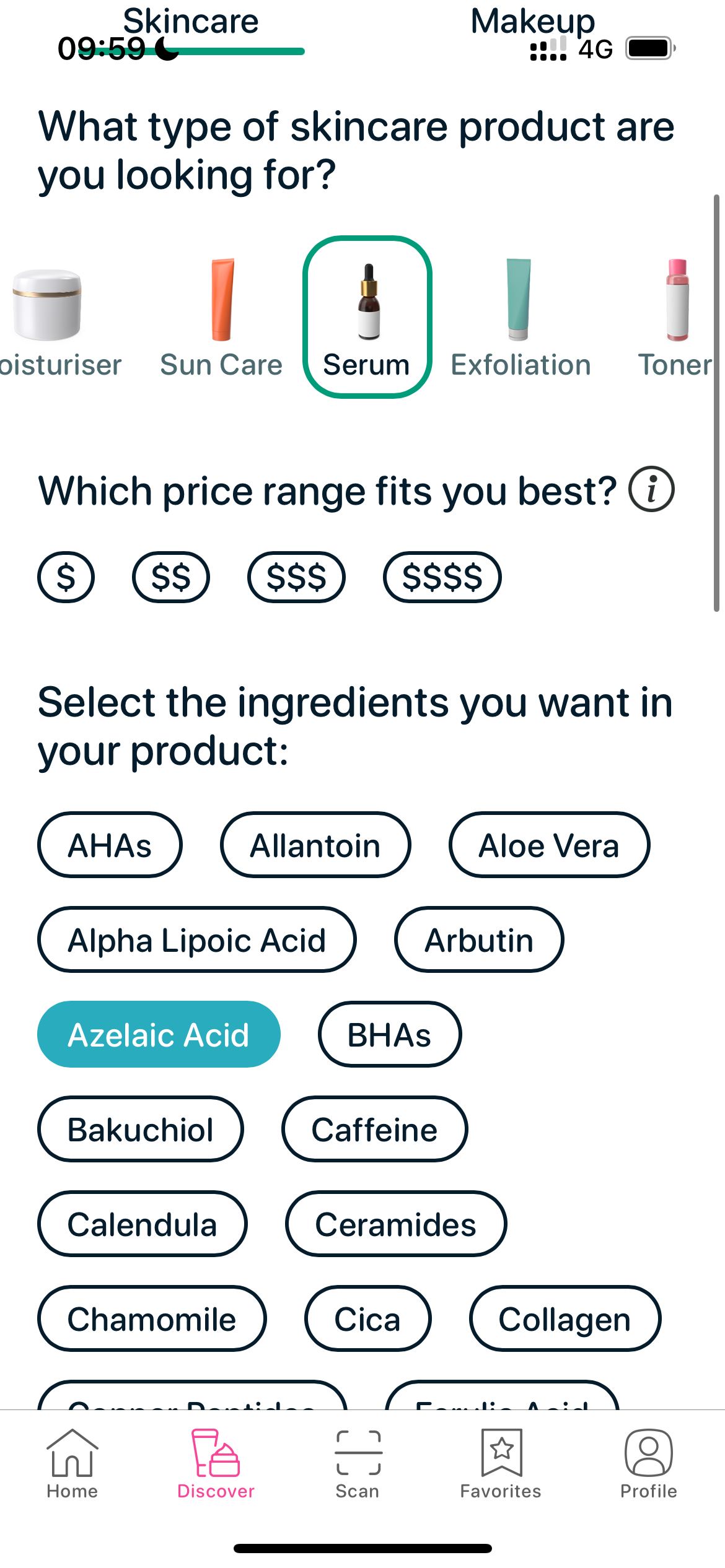Tap the Discover products icon

(x=215, y=1452)
